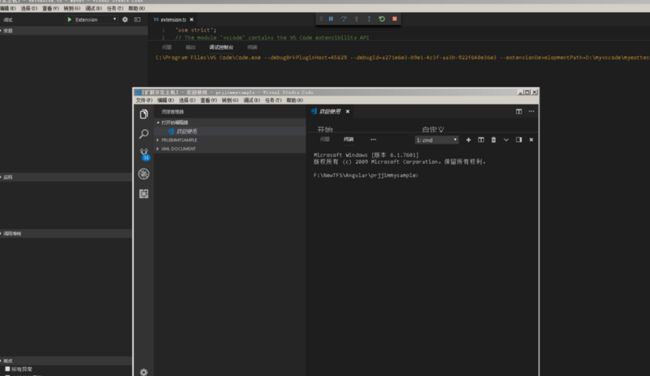Viewport: 650px width, 376px height.
Task: Split the terminal in front window
Action: pyautogui.click(x=481, y=140)
